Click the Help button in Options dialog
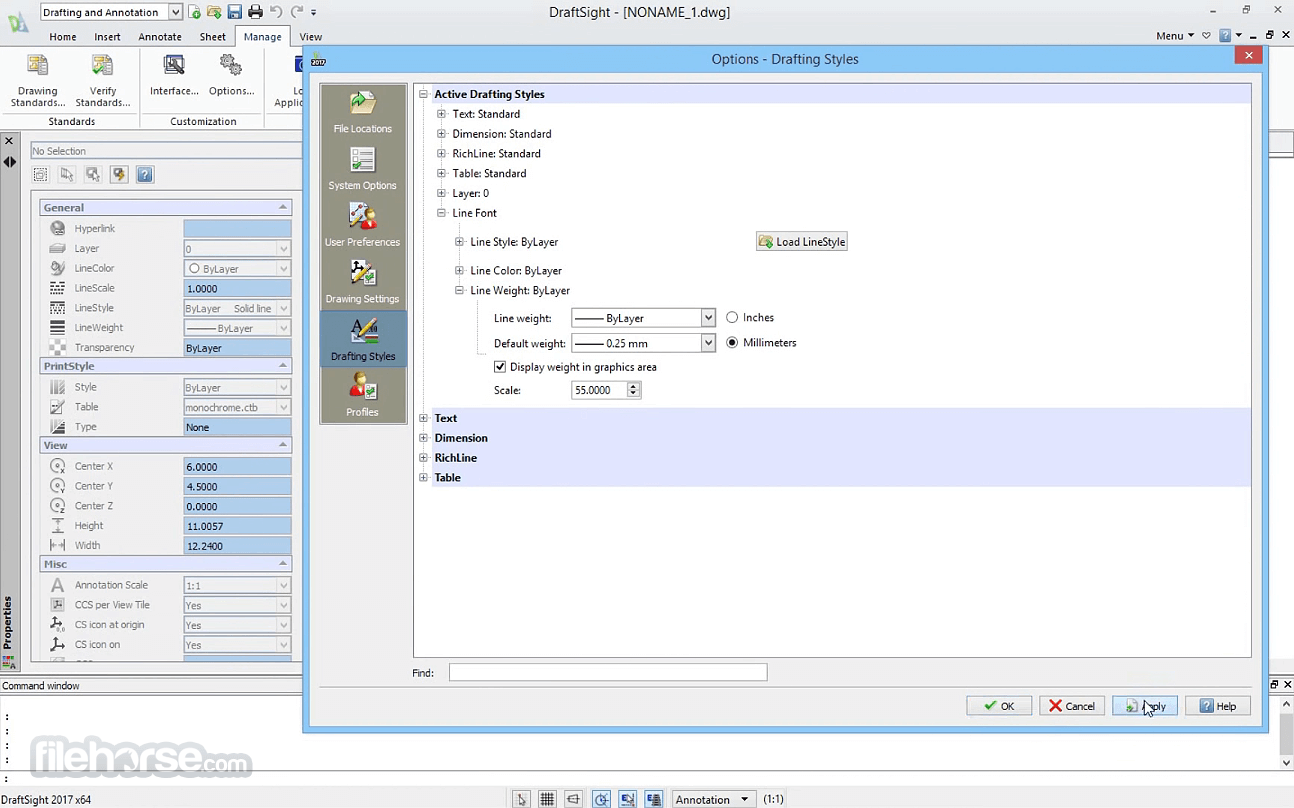 point(1218,706)
